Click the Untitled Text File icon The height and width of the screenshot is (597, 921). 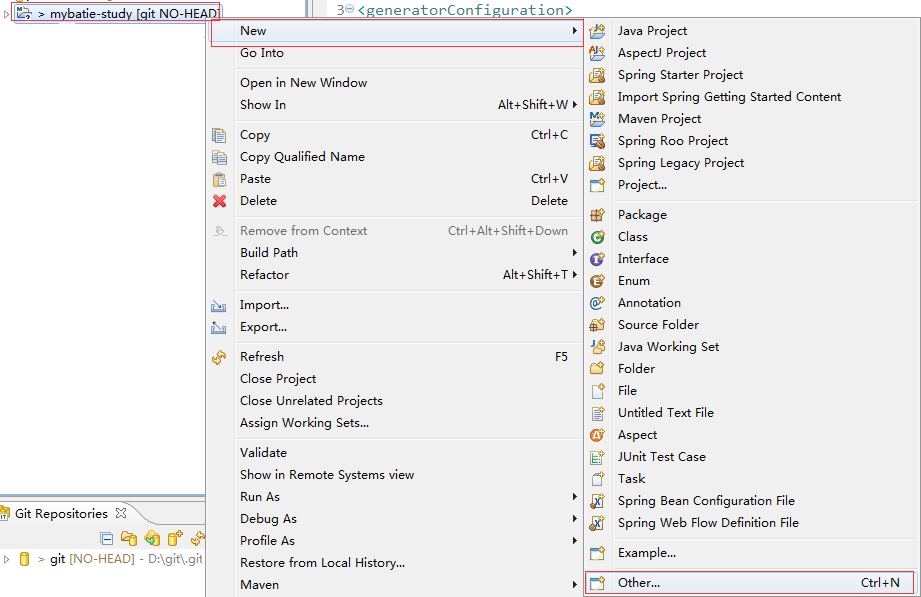coord(597,413)
